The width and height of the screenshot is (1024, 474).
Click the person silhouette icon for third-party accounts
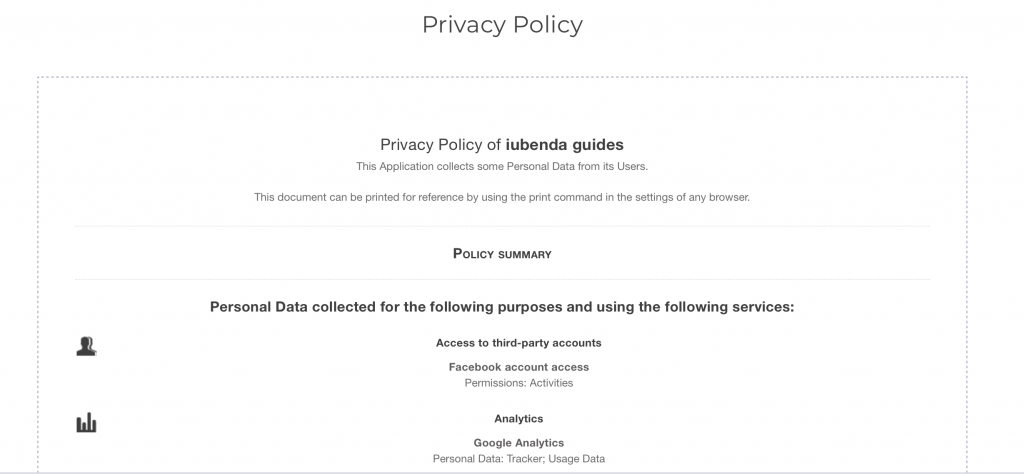pos(86,347)
